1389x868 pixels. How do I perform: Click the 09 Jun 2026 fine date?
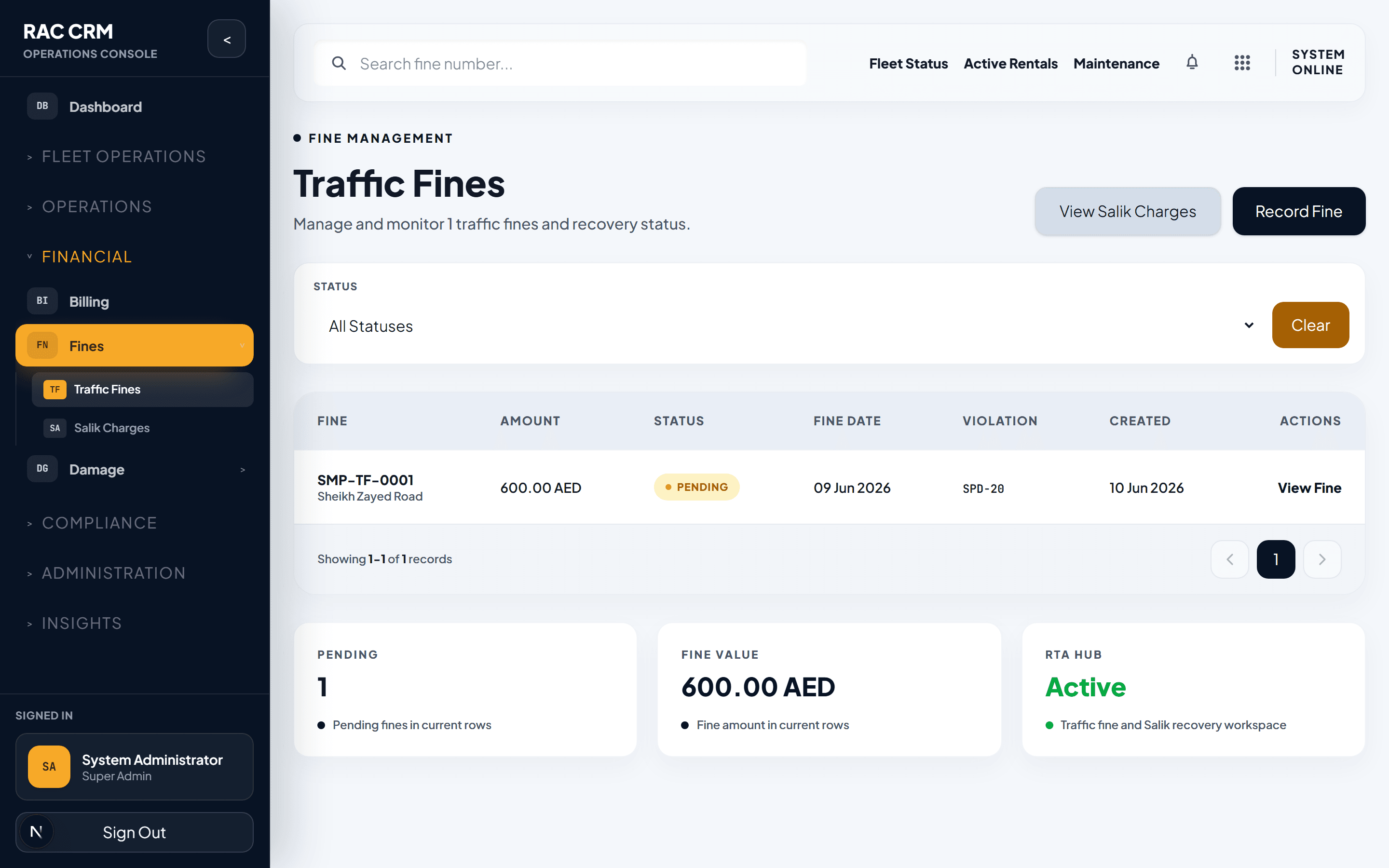pos(852,488)
